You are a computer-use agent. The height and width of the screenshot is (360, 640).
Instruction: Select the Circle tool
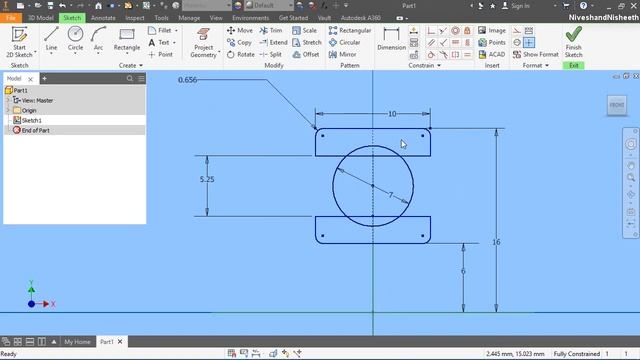[75, 39]
